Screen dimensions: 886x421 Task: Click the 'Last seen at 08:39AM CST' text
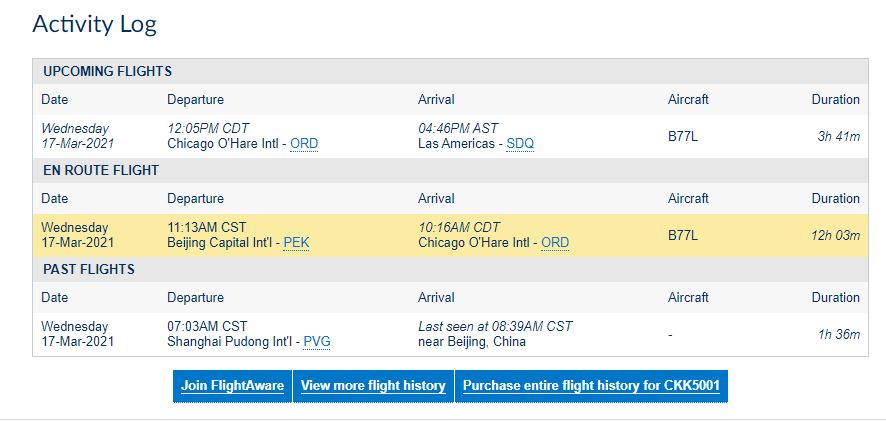tap(495, 327)
